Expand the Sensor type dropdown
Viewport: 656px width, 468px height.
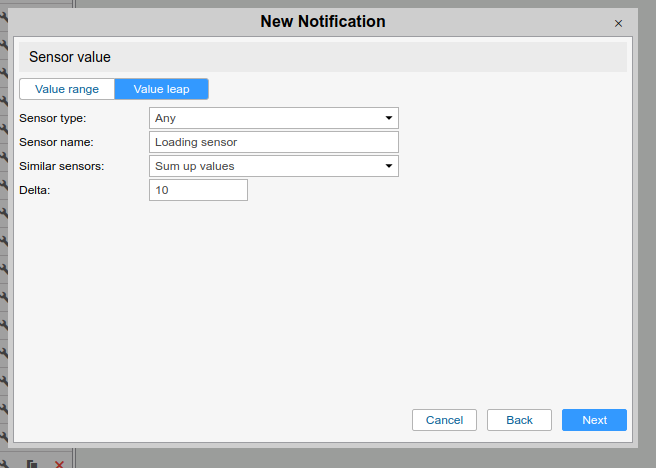pos(273,118)
